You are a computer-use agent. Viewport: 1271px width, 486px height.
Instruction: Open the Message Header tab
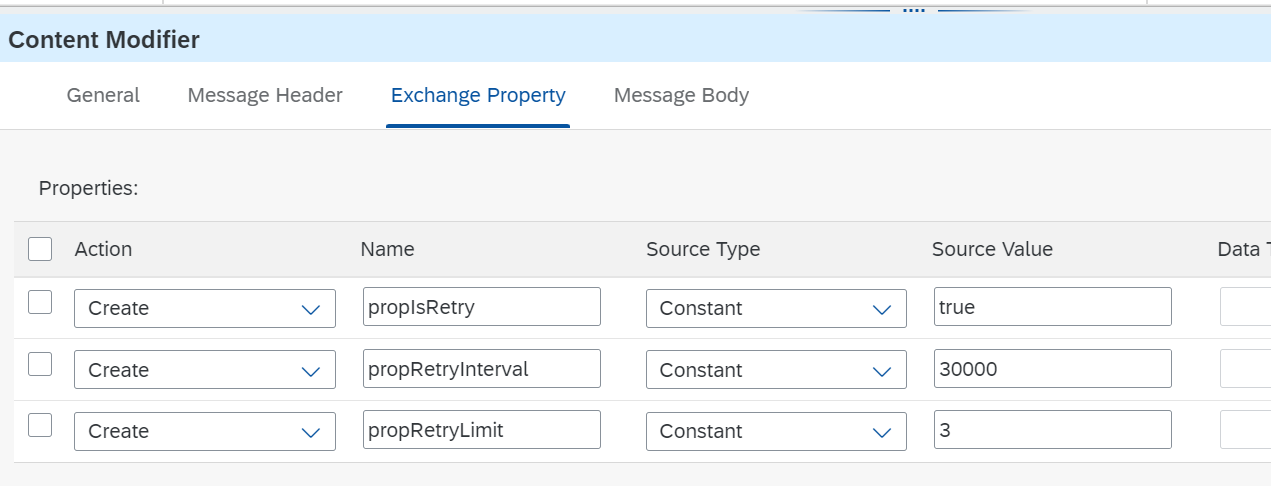[265, 95]
